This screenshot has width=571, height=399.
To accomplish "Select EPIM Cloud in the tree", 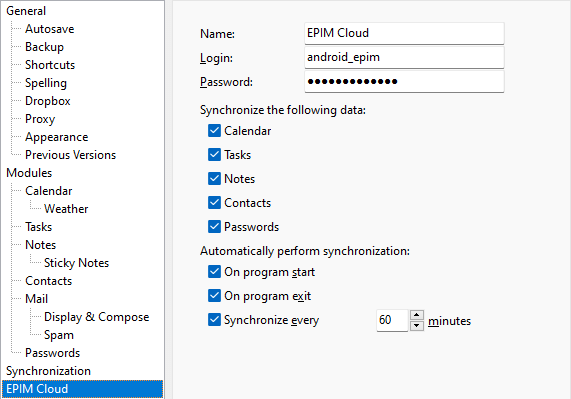I will coord(82,389).
